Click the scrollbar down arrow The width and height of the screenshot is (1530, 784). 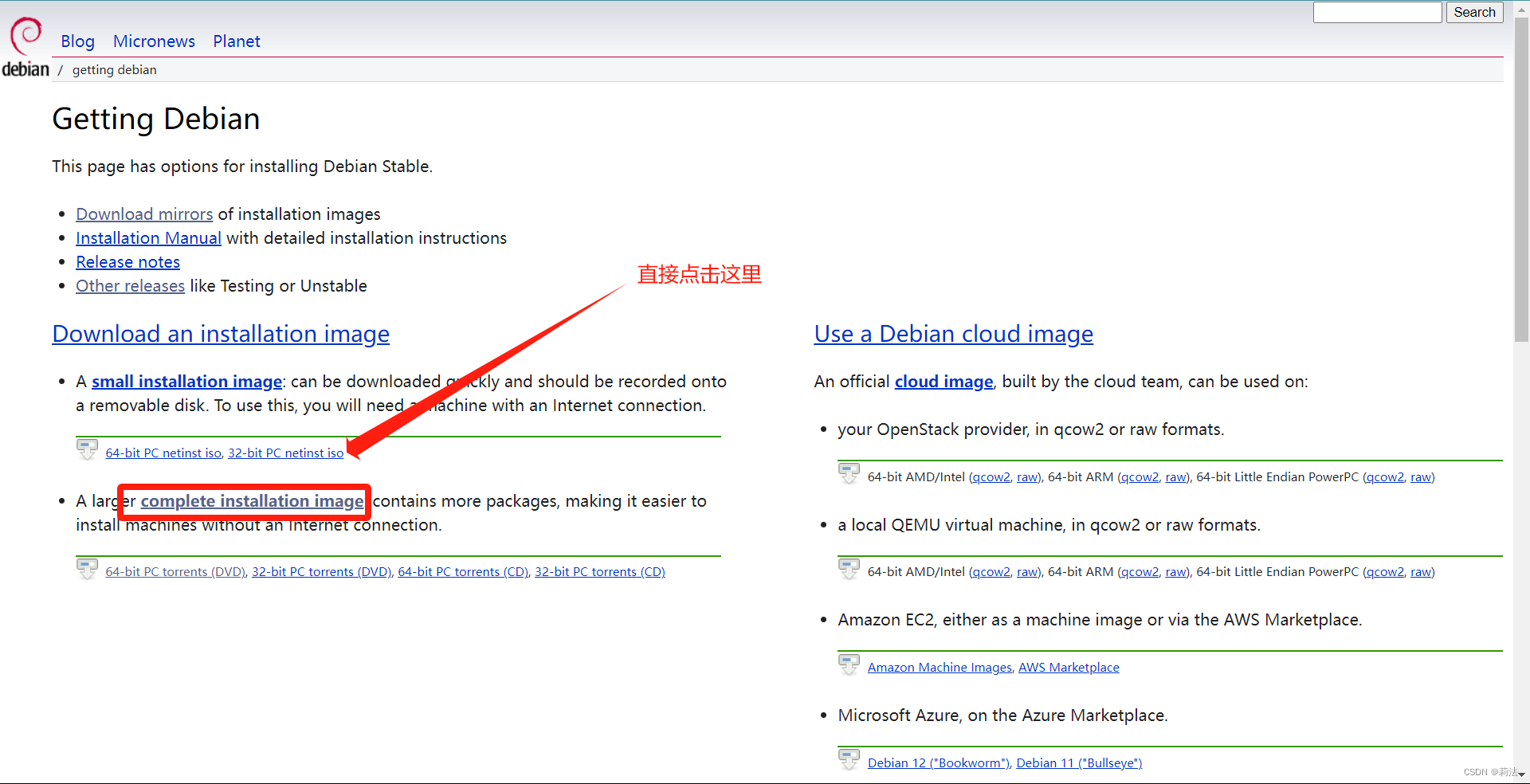[1521, 774]
